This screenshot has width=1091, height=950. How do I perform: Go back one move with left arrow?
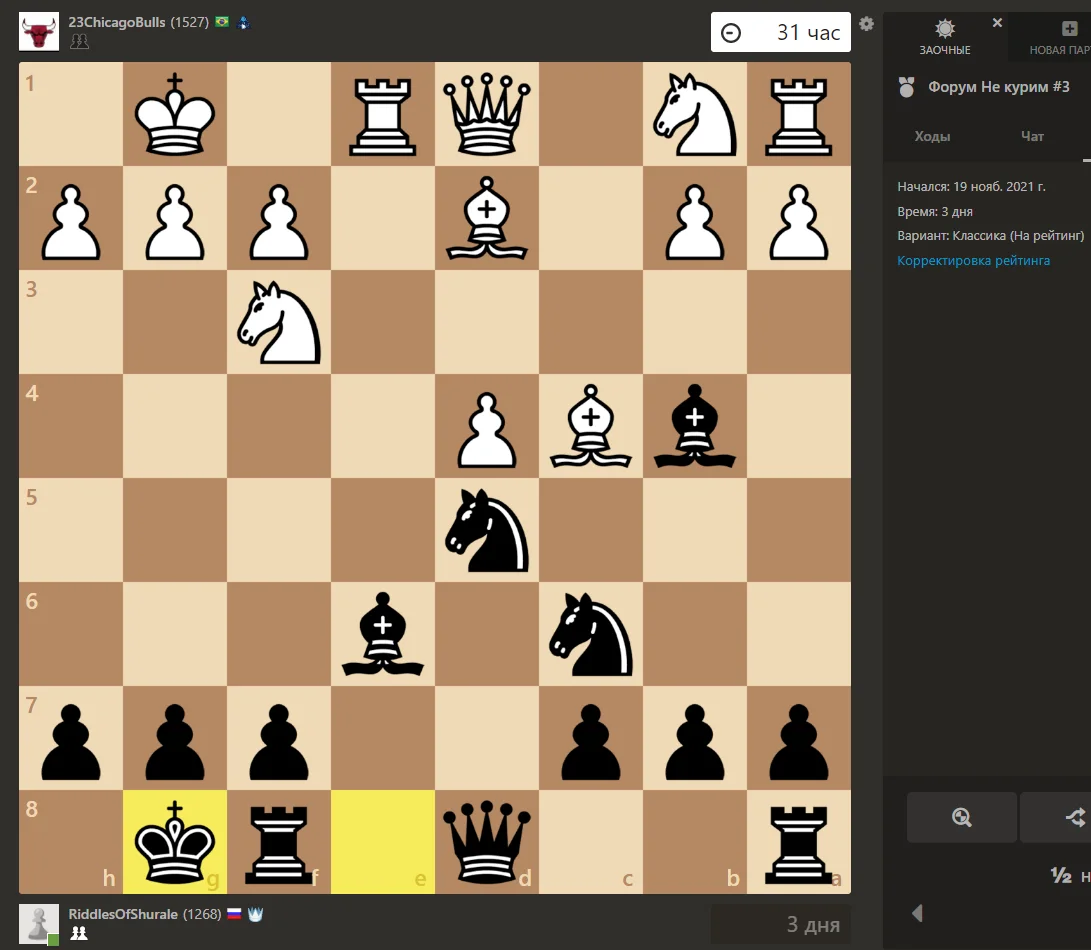pyautogui.click(x=917, y=913)
